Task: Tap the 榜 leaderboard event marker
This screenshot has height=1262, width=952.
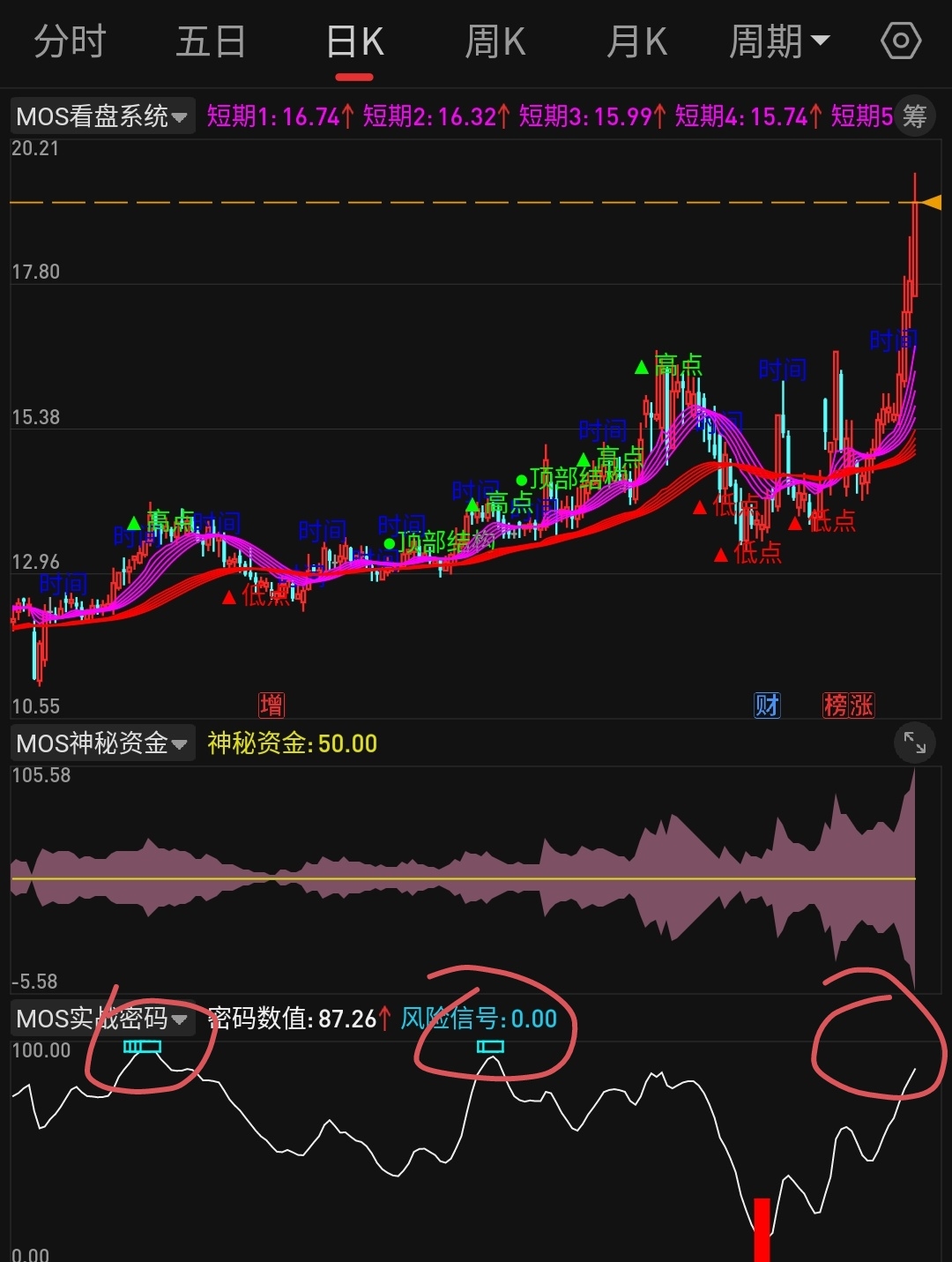Action: [836, 706]
